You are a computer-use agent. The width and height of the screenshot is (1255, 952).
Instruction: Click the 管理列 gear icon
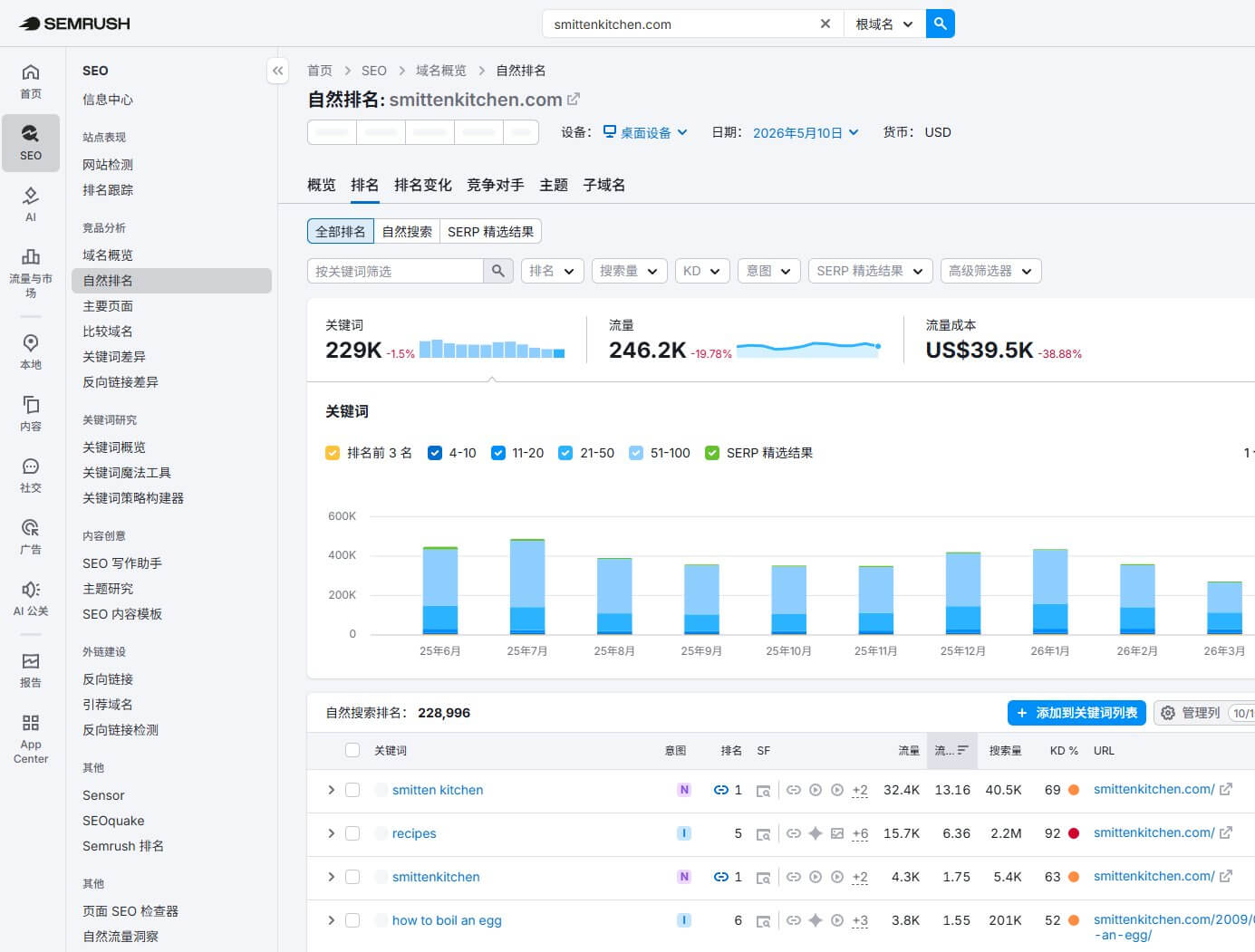[x=1168, y=713]
